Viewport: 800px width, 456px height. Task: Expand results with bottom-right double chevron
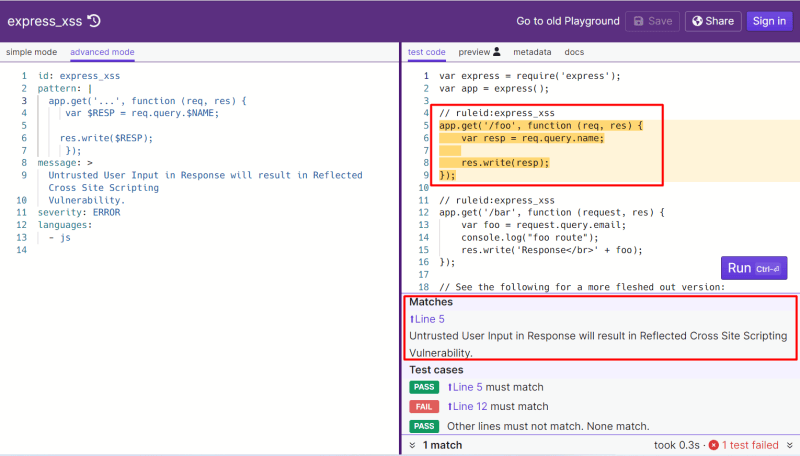790,445
